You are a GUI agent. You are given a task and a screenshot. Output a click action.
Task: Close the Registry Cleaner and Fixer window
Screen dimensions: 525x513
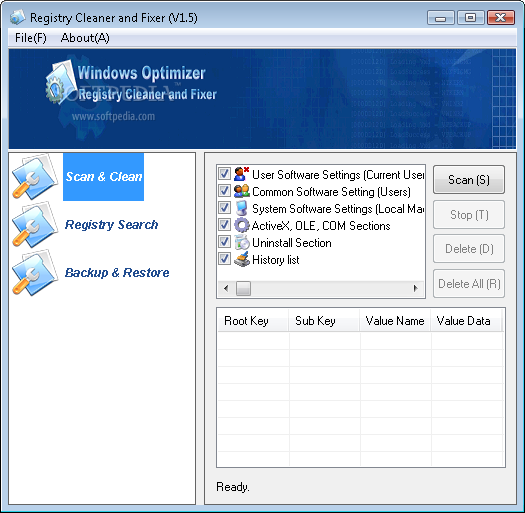tap(501, 17)
